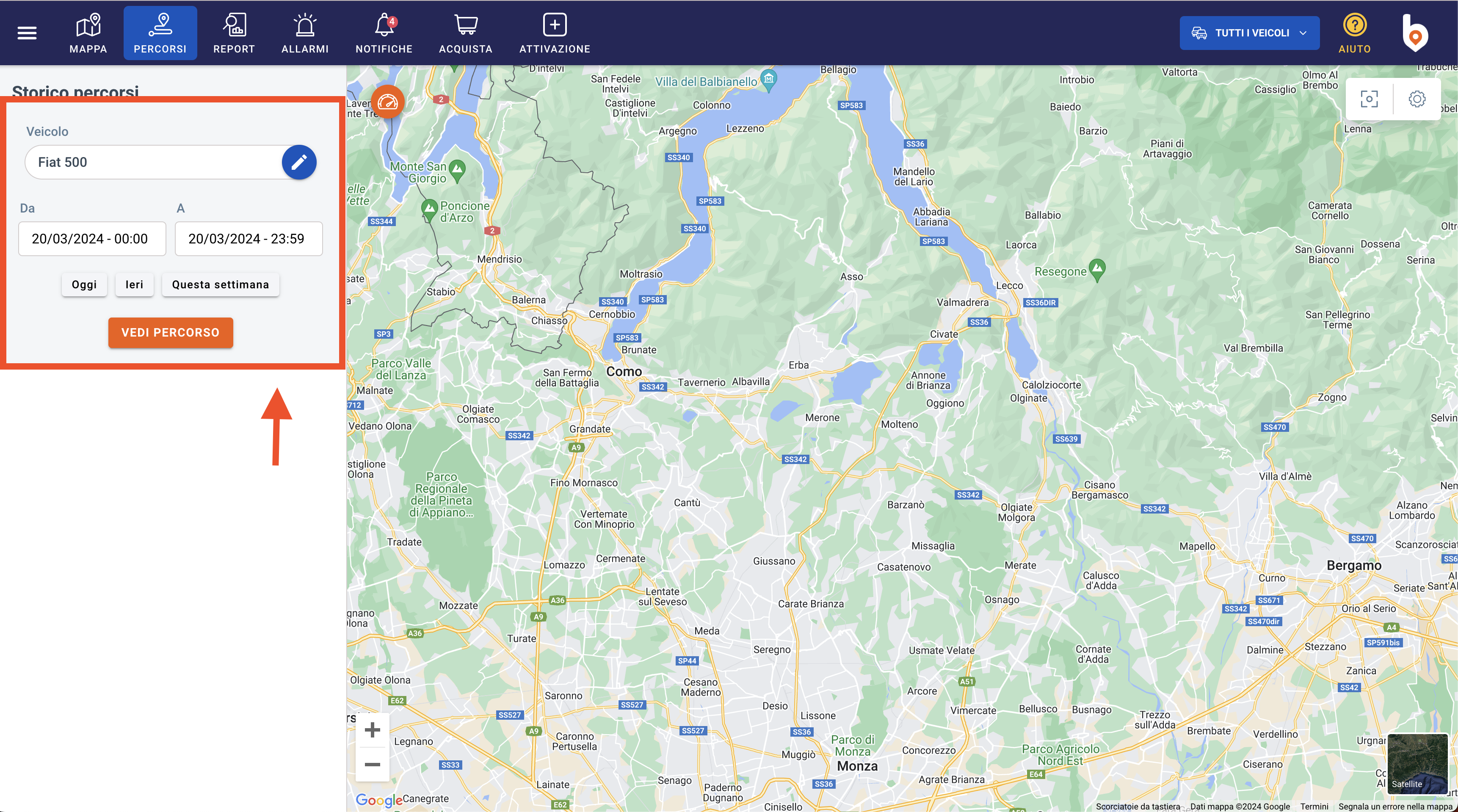Open the Mappa map view

click(x=88, y=33)
